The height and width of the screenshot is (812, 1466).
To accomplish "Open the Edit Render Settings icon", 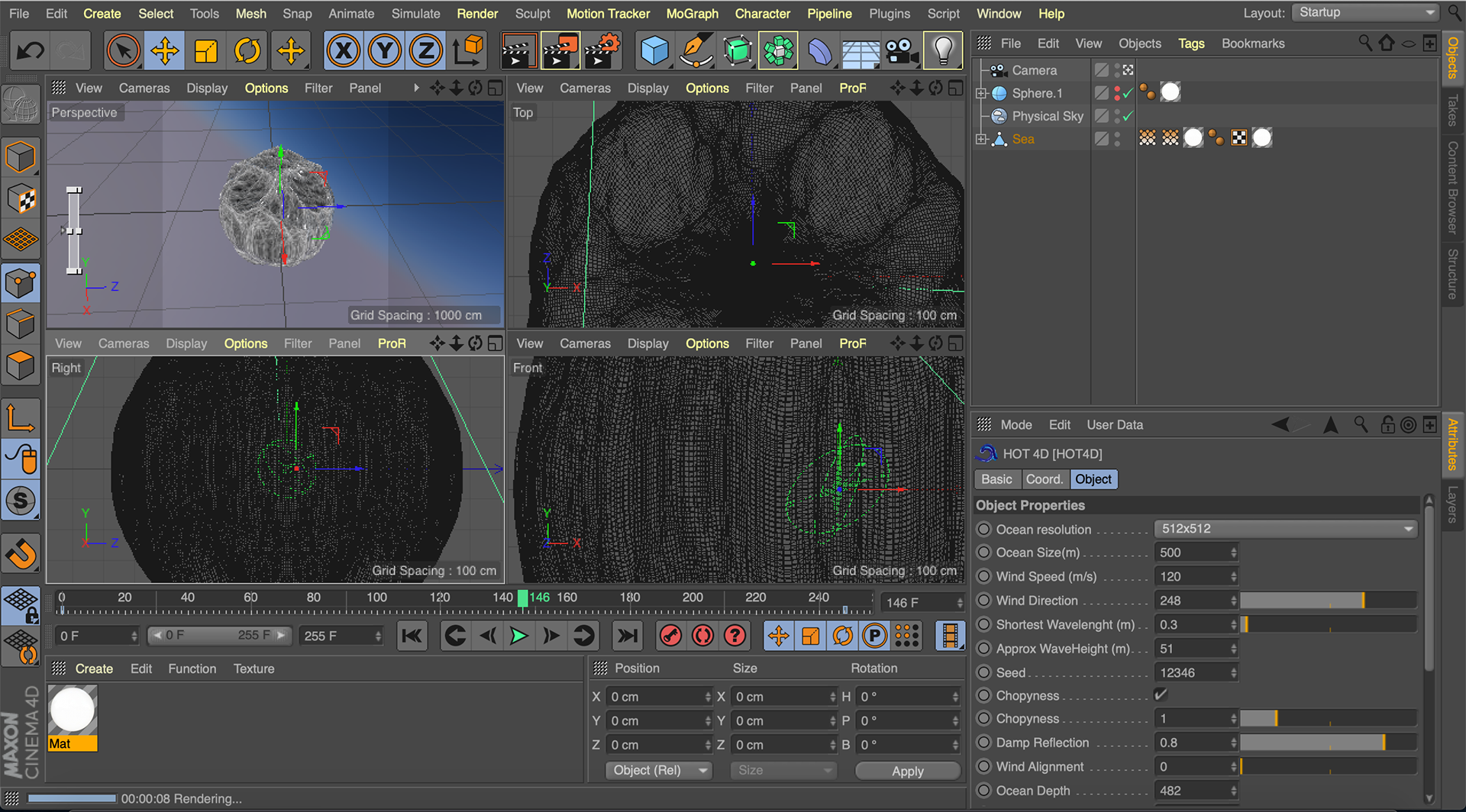I will click(602, 51).
